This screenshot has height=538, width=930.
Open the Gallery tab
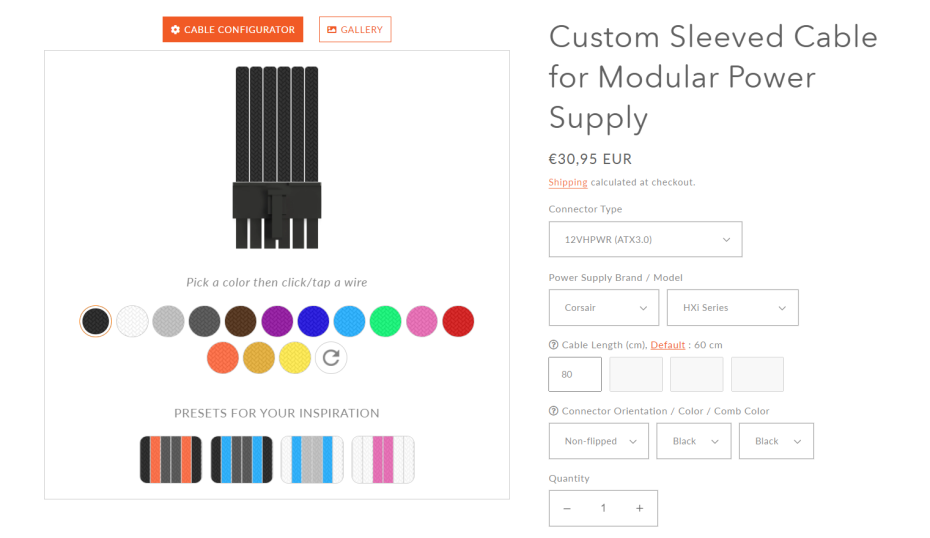tap(355, 30)
